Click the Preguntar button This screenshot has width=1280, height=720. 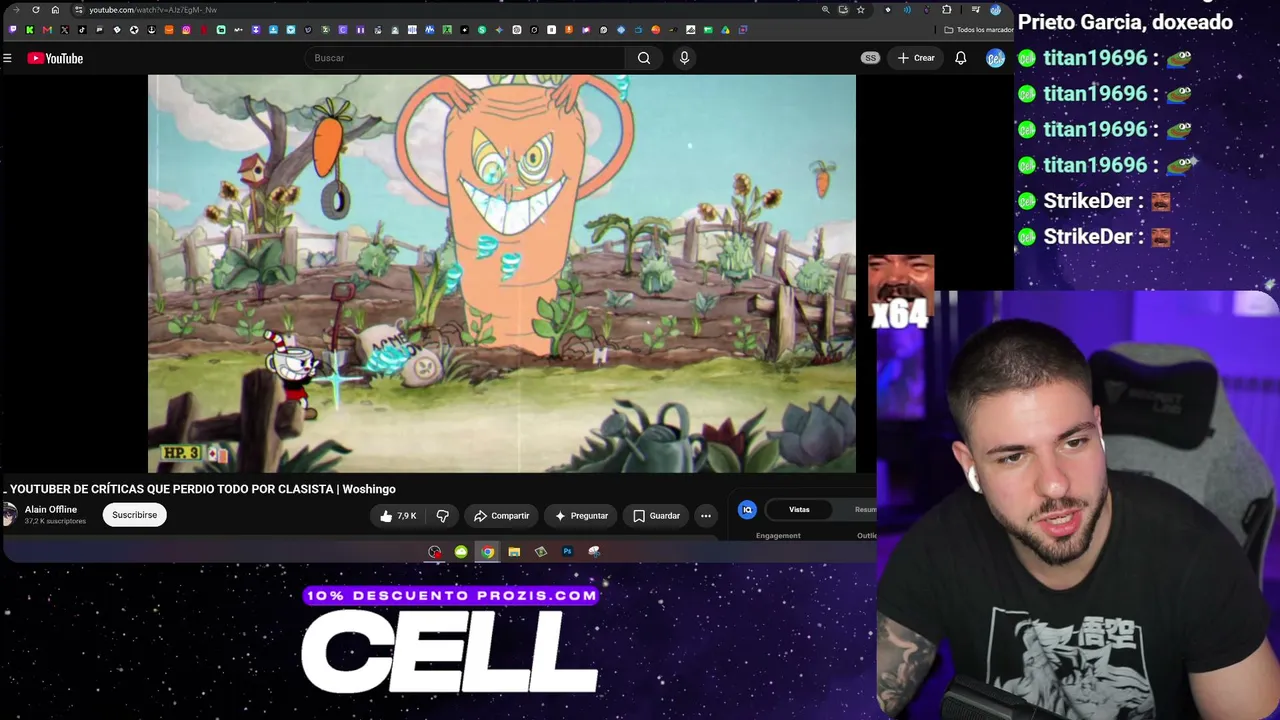(x=581, y=516)
